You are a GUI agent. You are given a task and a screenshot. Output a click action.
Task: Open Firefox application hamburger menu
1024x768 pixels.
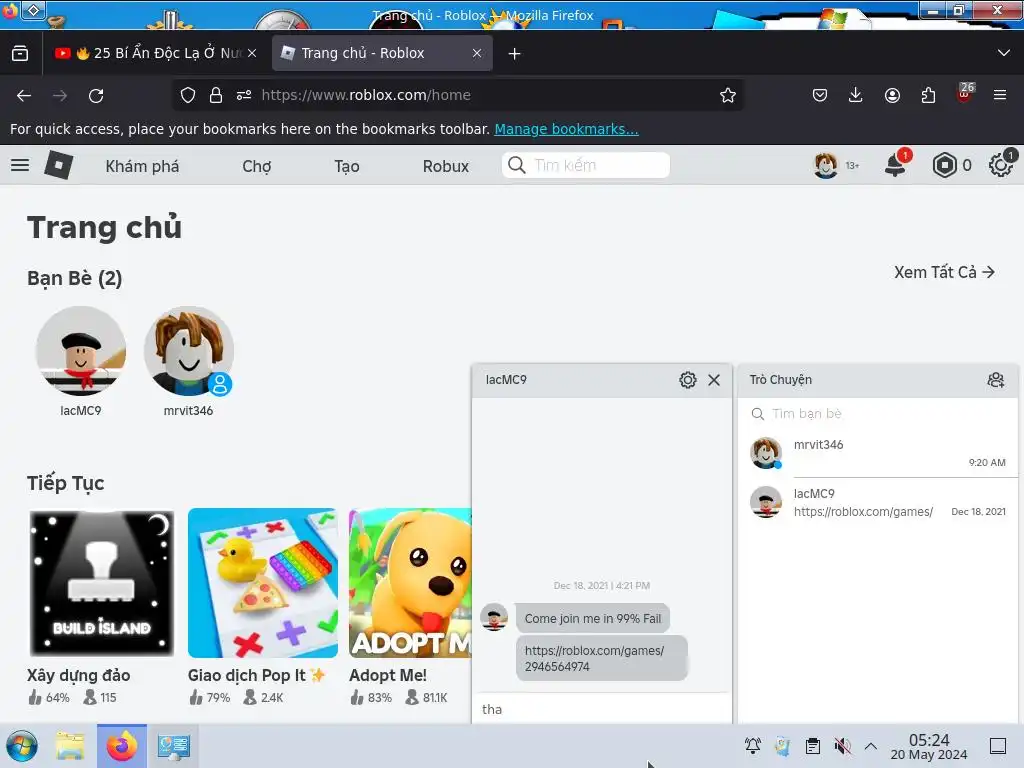[x=1000, y=95]
